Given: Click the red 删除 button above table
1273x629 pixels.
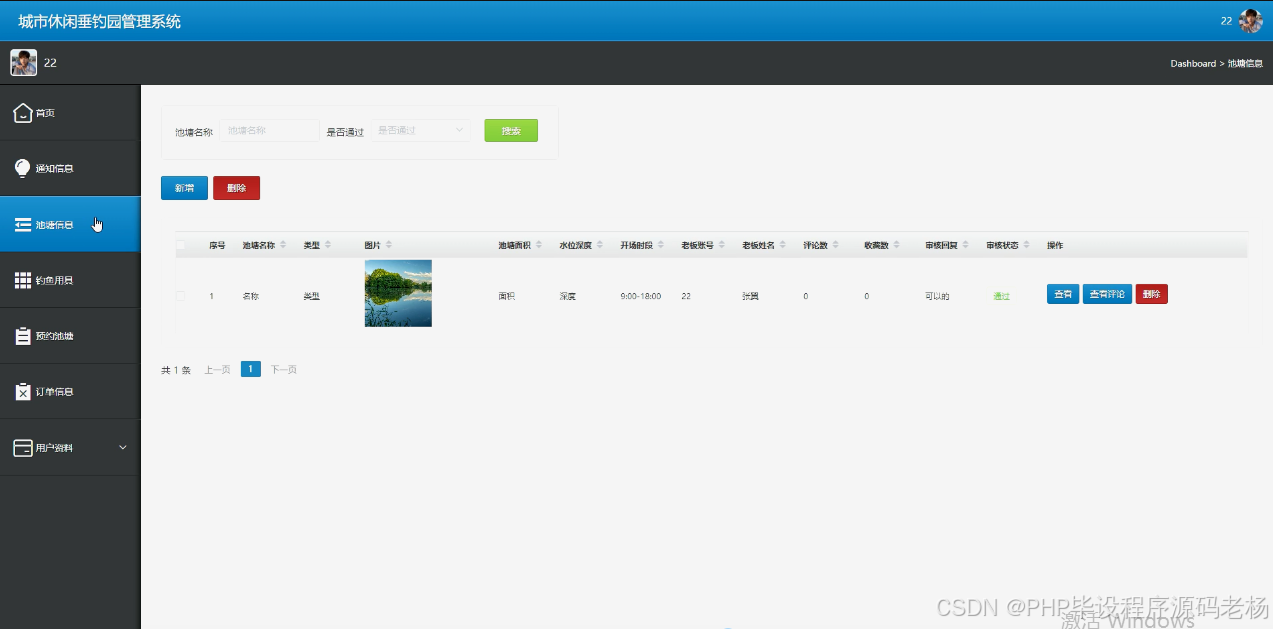Looking at the screenshot, I should pos(236,188).
